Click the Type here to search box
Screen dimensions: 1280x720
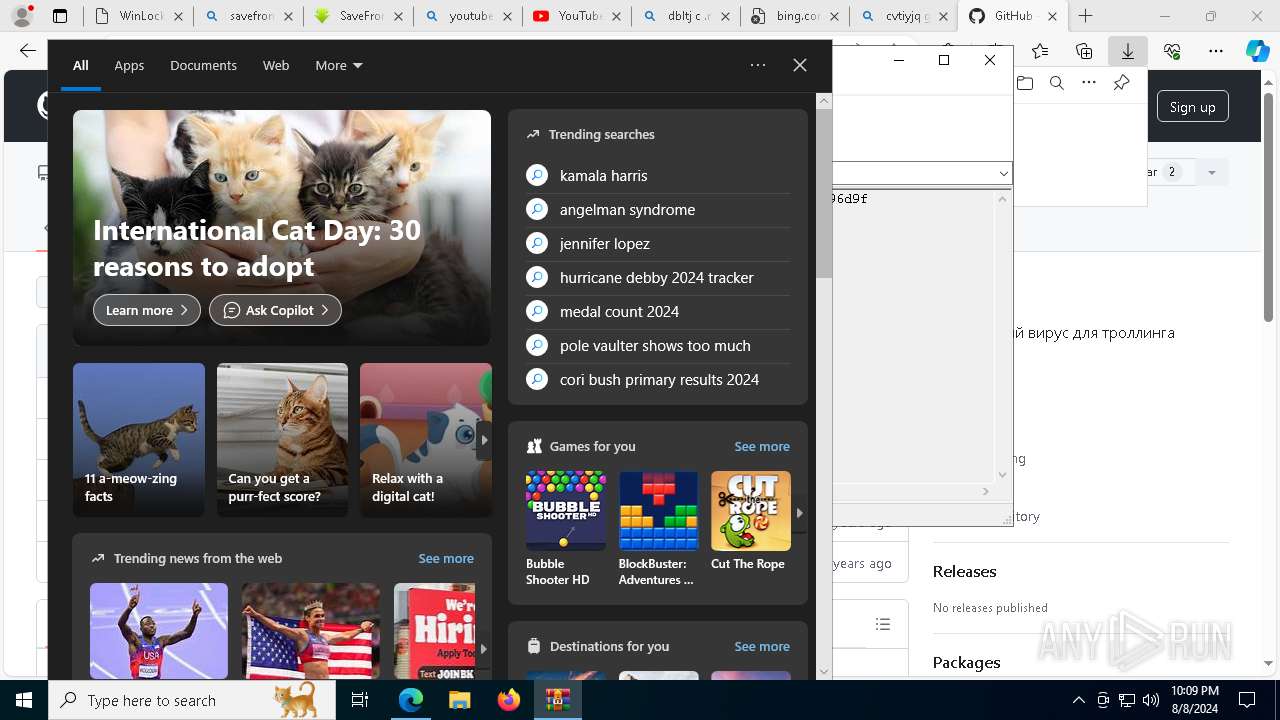point(191,700)
